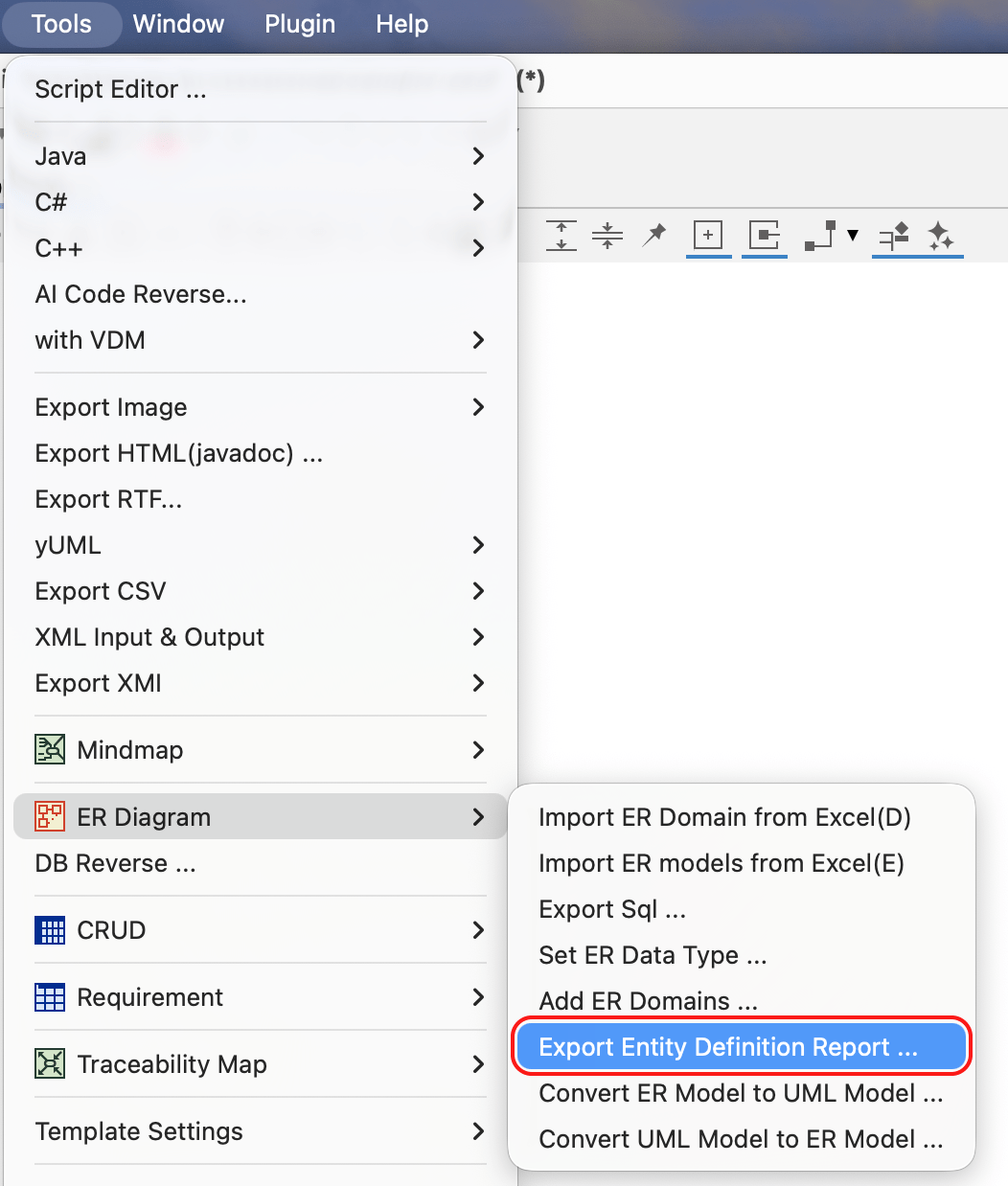Expand the Export Image submenu
1008x1186 pixels.
[x=477, y=407]
